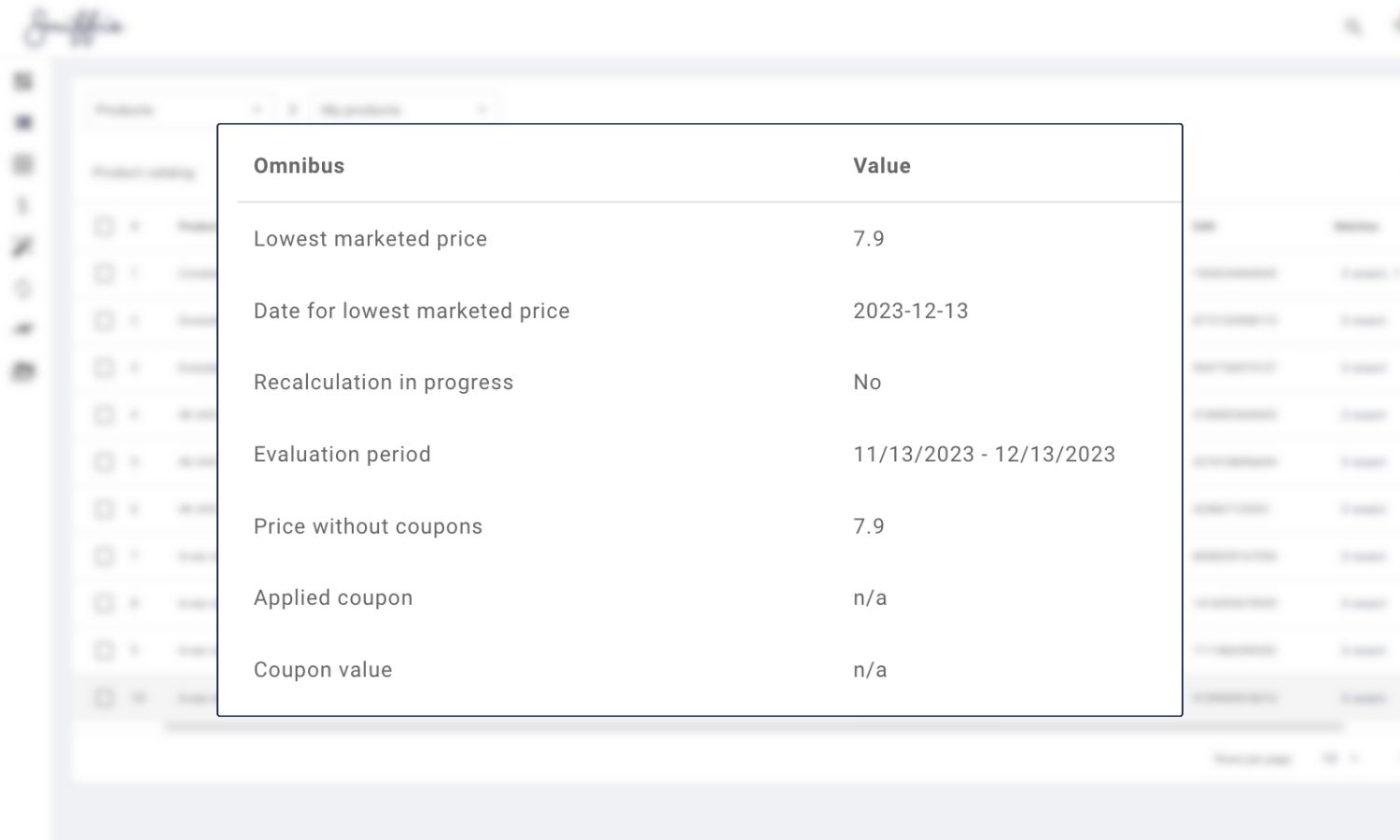Click the Value column header in popup
Viewport: 1400px width, 840px height.
[881, 166]
